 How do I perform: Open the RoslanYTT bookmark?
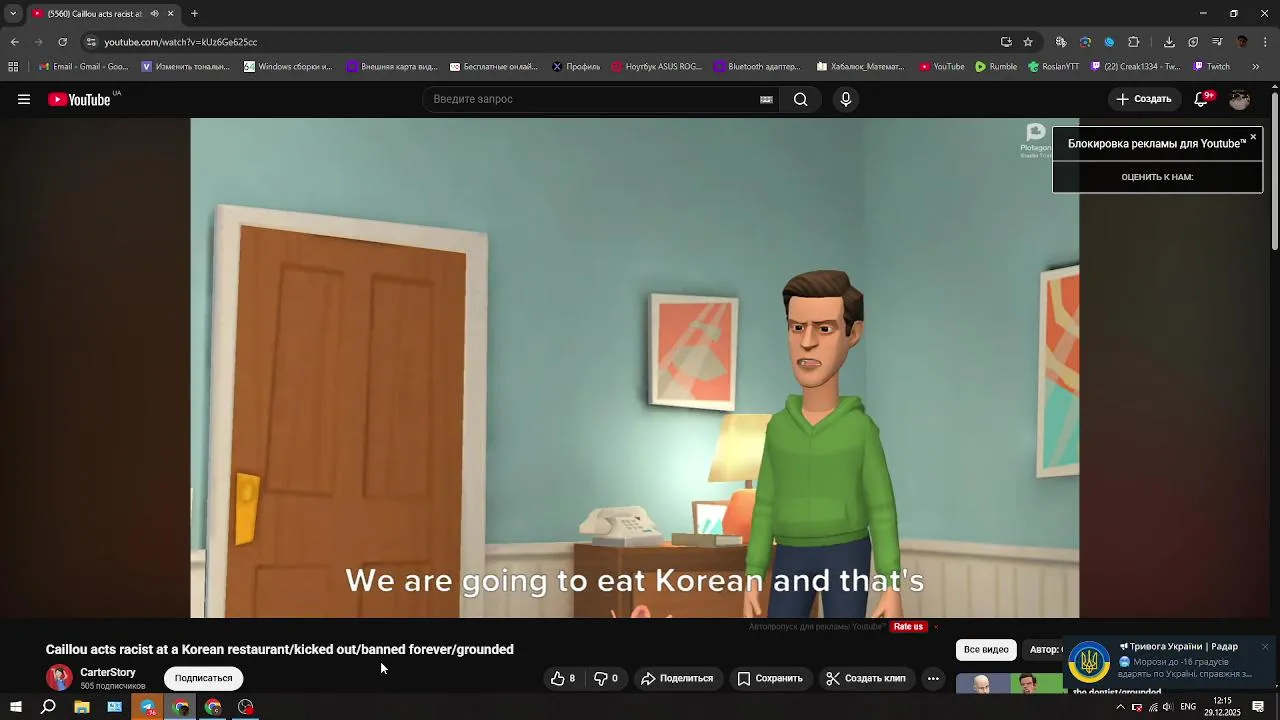(x=1054, y=67)
